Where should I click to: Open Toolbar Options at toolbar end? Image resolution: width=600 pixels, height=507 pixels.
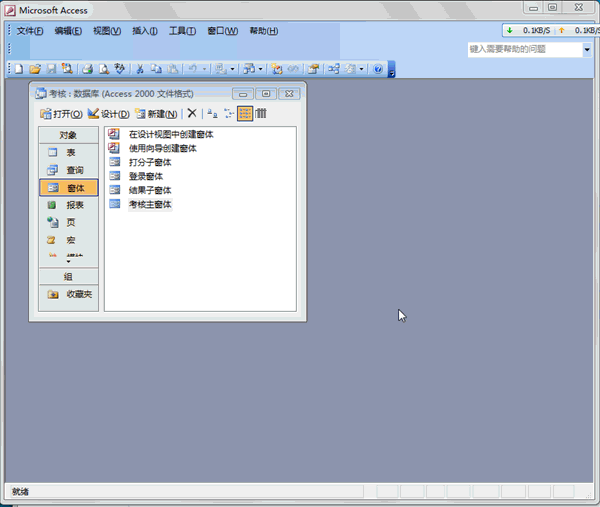(391, 70)
